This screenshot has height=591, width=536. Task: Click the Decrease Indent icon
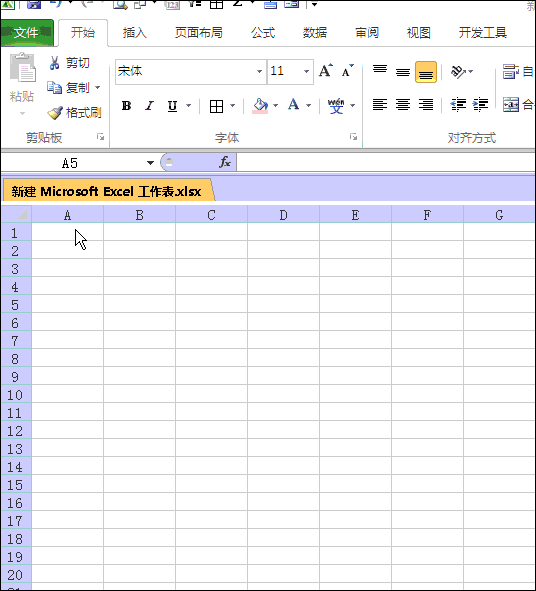click(x=458, y=104)
